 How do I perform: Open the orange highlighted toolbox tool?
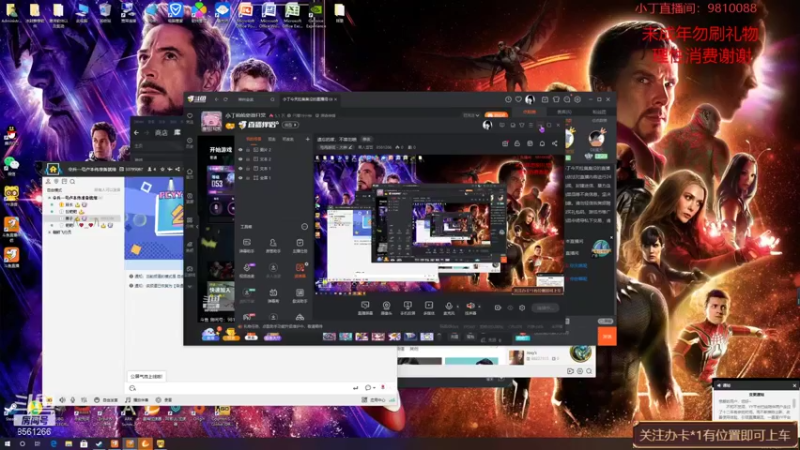[x=299, y=269]
